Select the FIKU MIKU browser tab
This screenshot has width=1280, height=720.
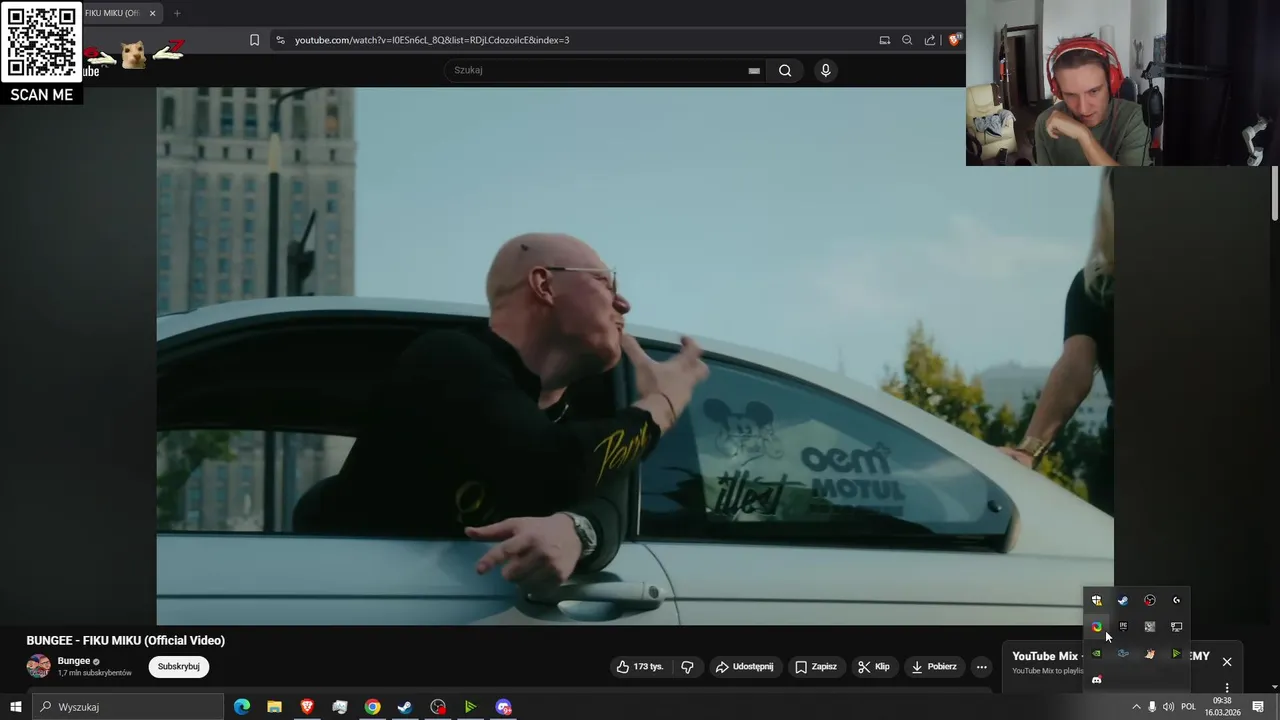point(113,13)
